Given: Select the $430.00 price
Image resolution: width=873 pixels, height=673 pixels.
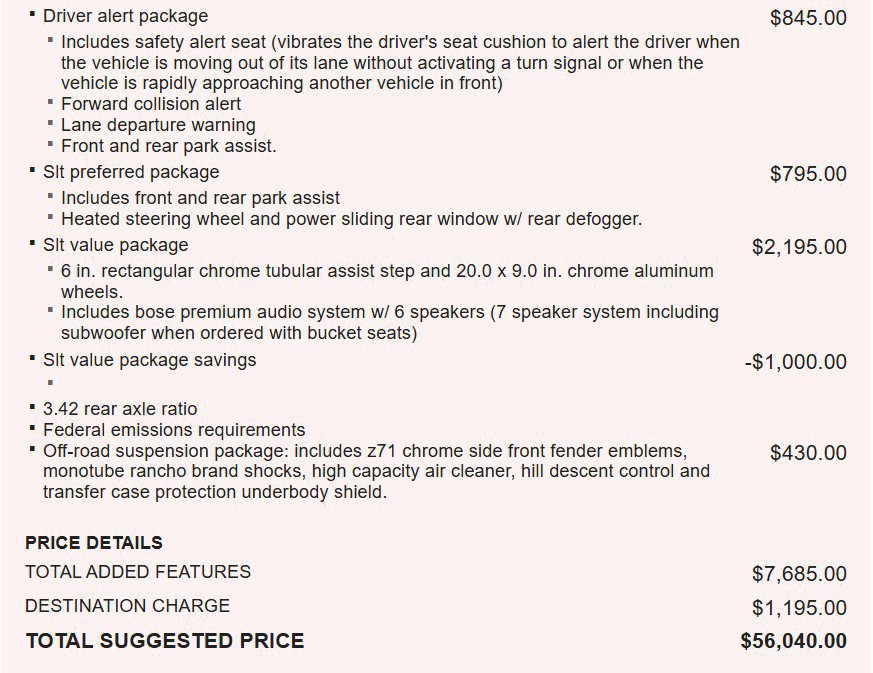Looking at the screenshot, I should (808, 453).
